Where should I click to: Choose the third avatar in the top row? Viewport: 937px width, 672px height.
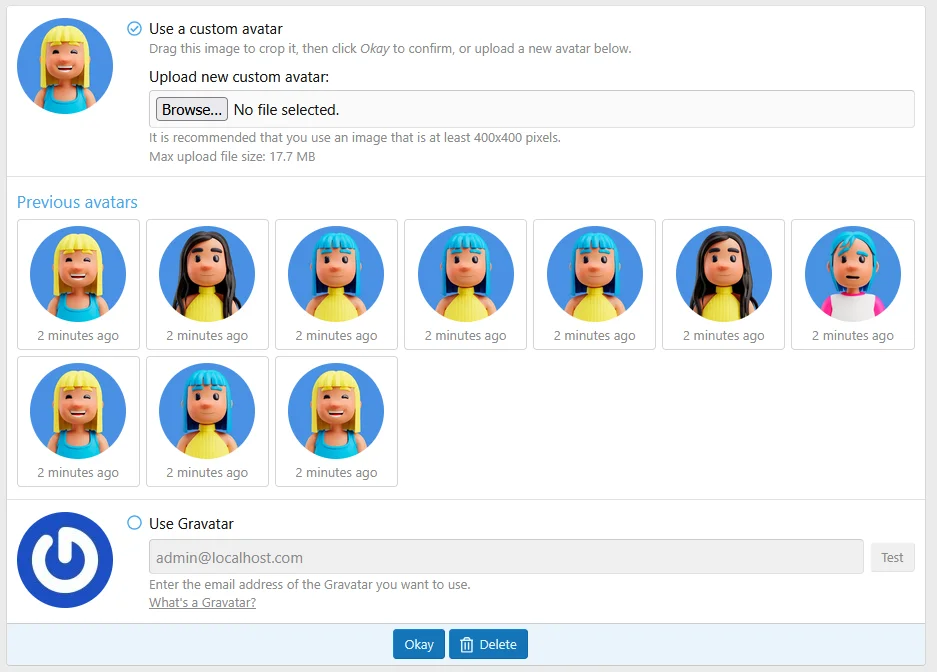336,284
